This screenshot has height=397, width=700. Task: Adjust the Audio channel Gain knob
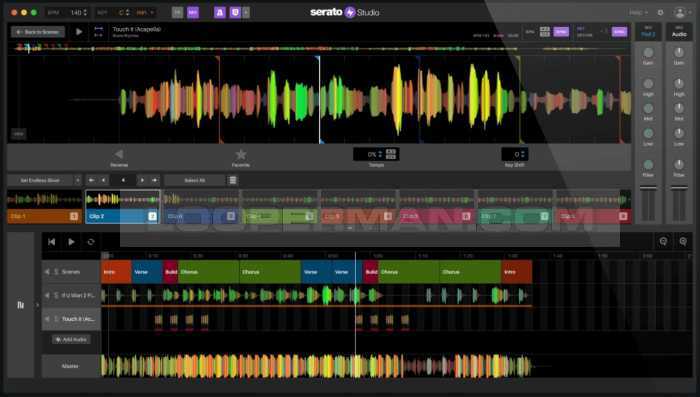point(679,53)
